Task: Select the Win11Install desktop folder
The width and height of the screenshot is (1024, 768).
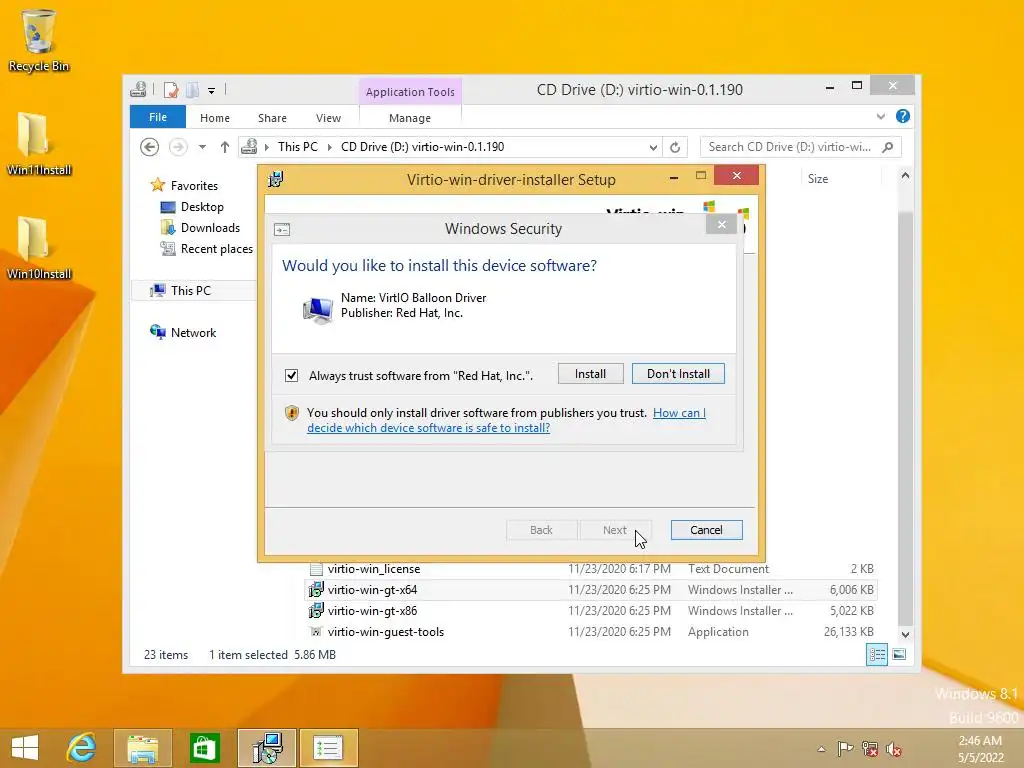Action: point(38,144)
